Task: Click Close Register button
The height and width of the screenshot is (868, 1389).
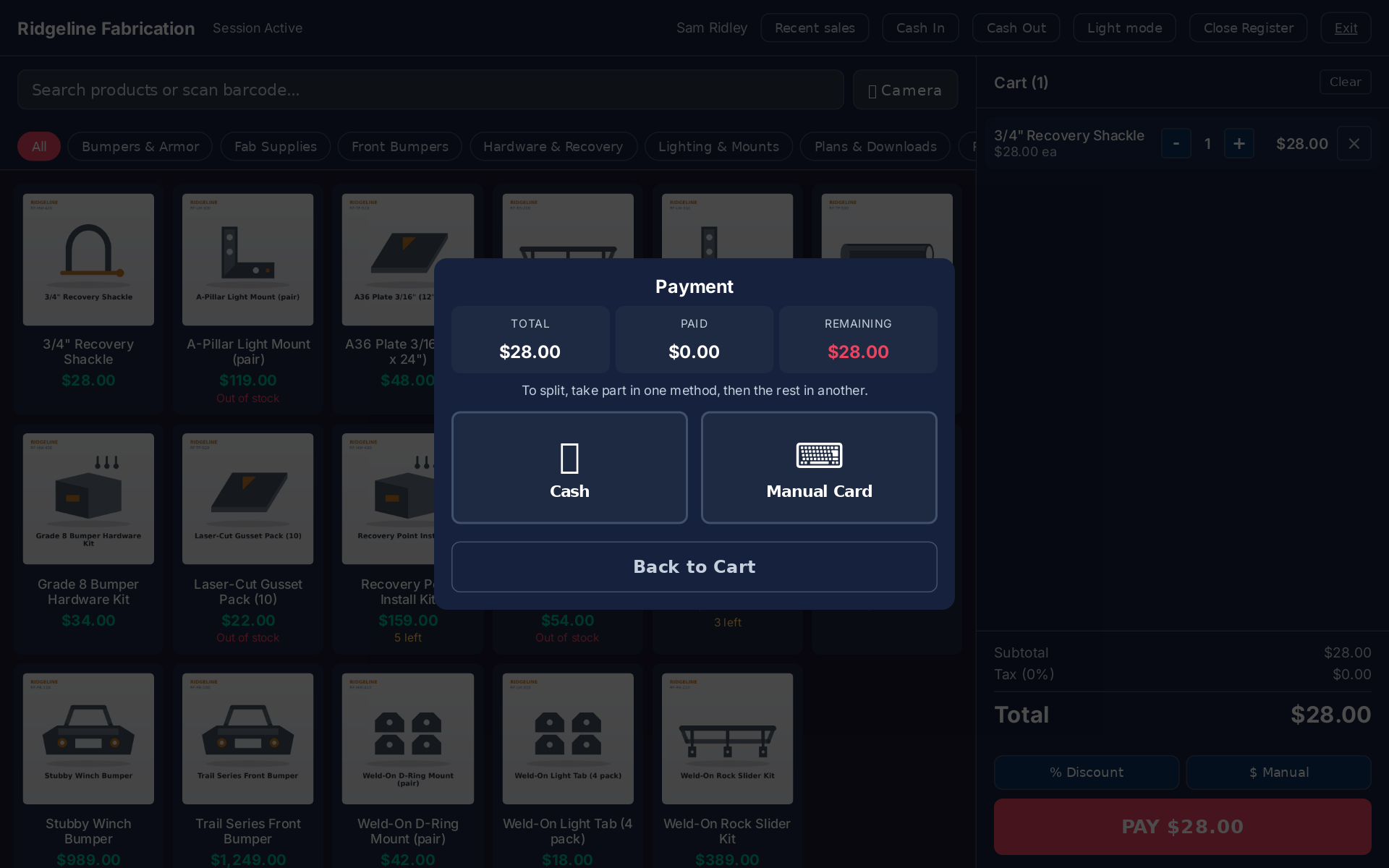Action: pyautogui.click(x=1248, y=28)
